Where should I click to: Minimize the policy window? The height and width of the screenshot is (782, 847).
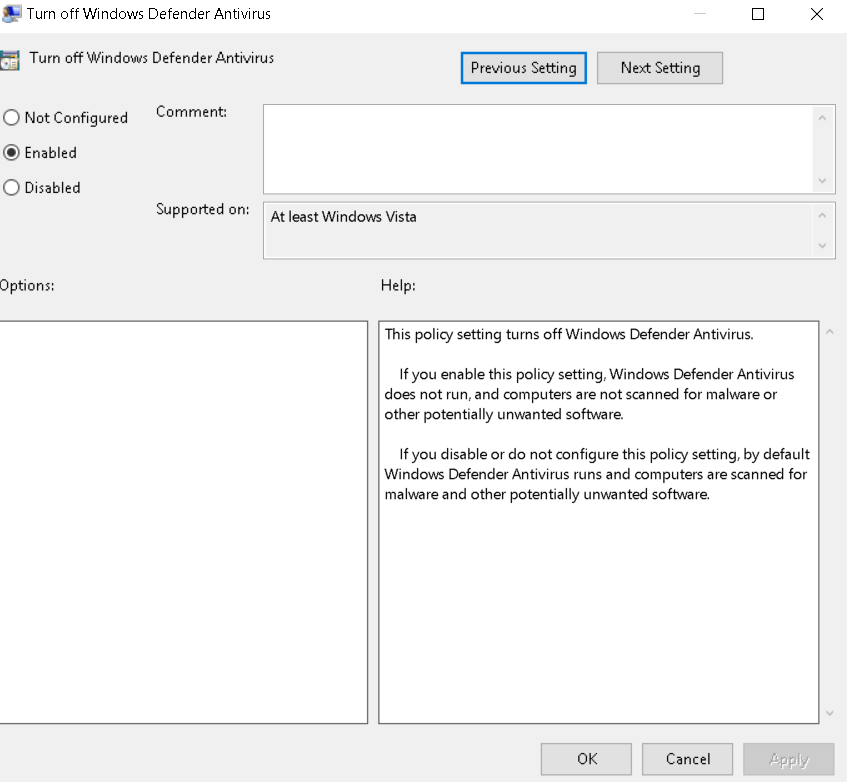coord(700,14)
